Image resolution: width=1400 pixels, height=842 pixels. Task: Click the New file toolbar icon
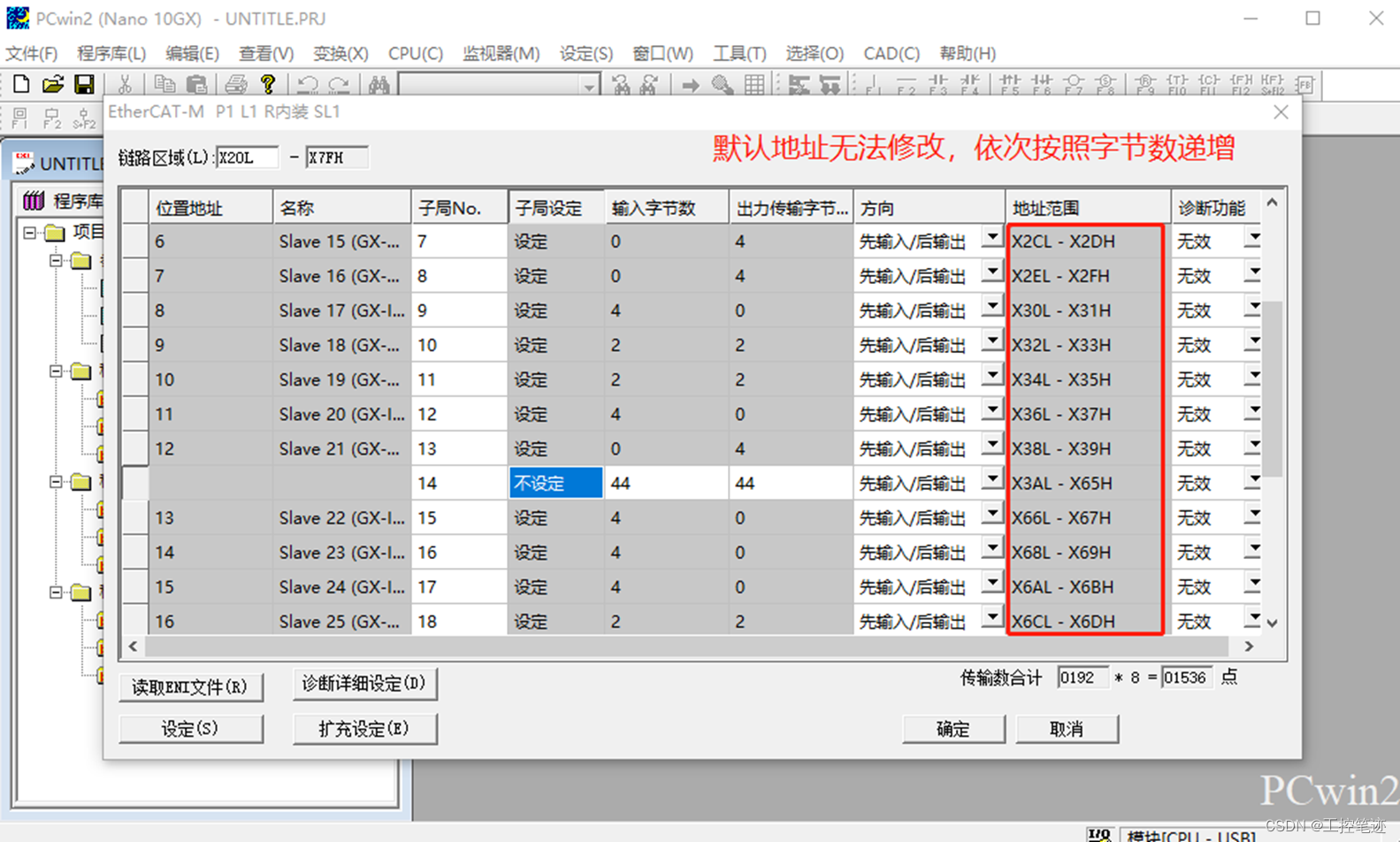click(x=21, y=84)
